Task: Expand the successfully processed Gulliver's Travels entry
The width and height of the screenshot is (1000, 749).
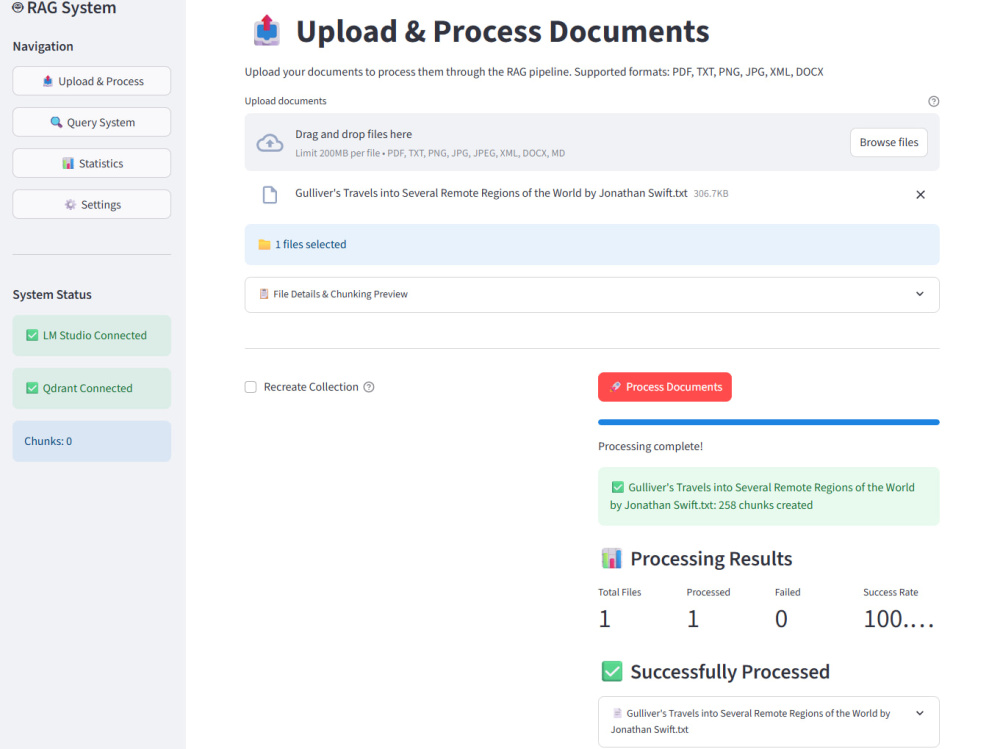Action: point(768,722)
